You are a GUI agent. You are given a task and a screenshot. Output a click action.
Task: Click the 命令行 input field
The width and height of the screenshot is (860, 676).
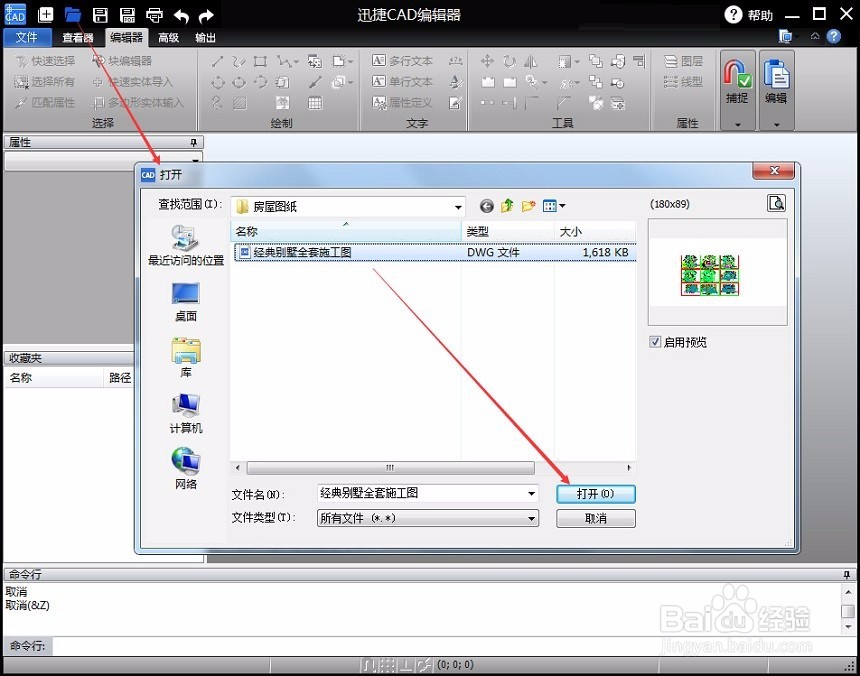pyautogui.click(x=453, y=646)
